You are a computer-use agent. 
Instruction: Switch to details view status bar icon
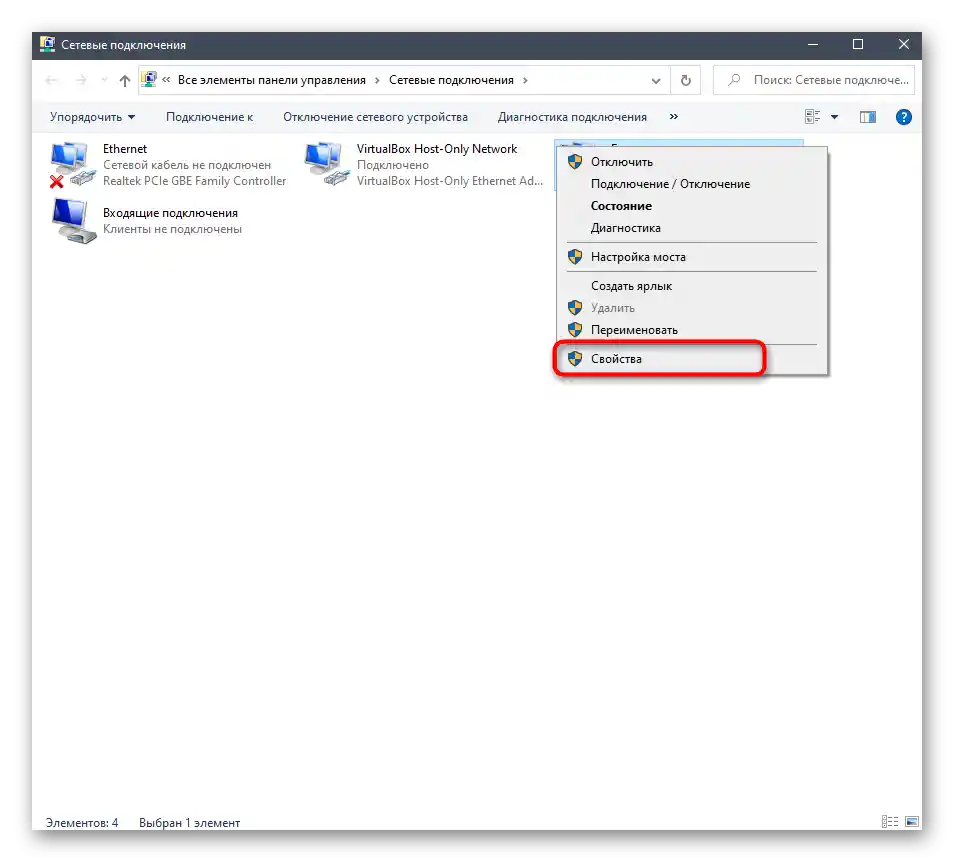(890, 822)
